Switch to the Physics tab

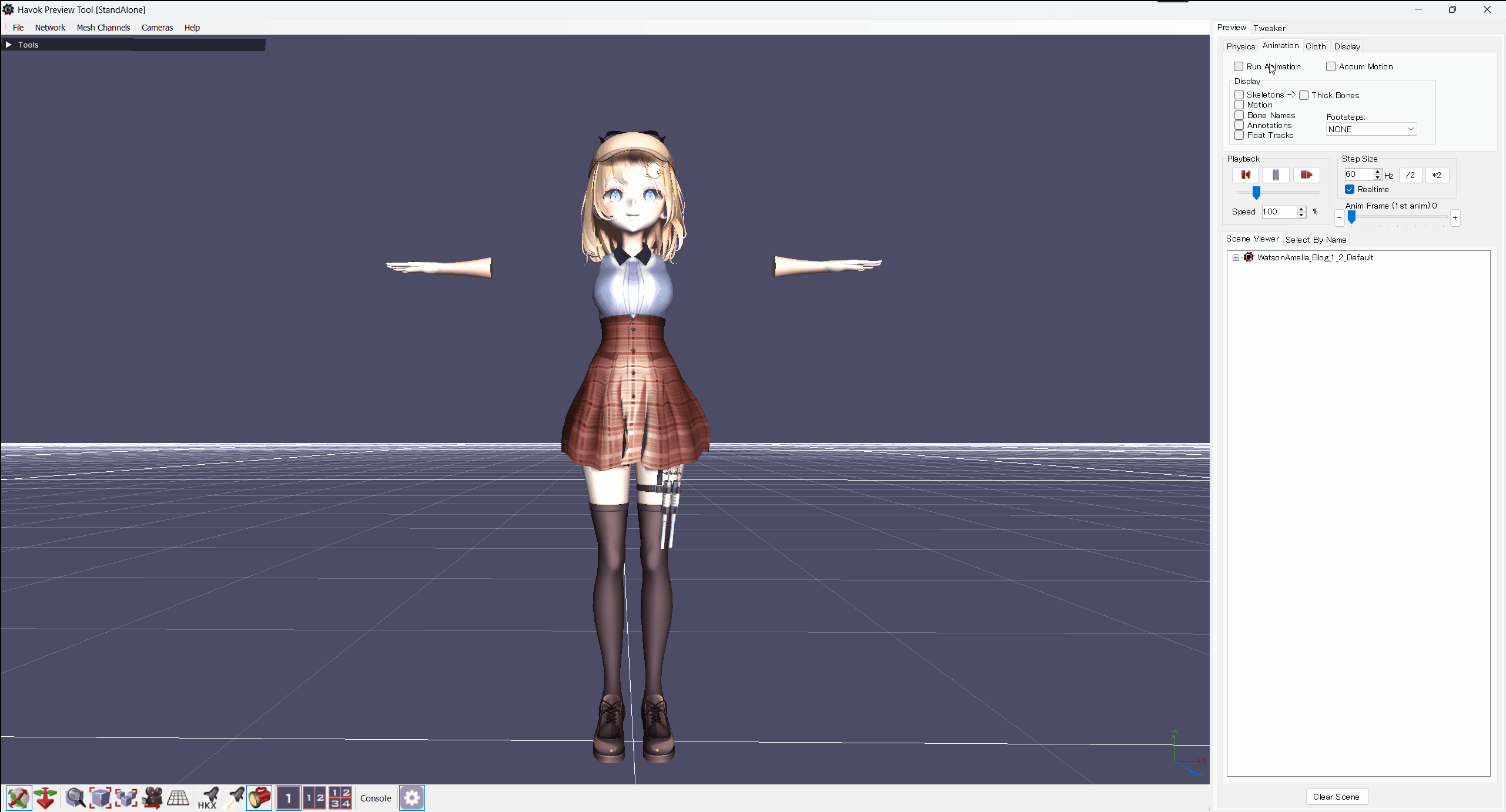click(x=1240, y=46)
